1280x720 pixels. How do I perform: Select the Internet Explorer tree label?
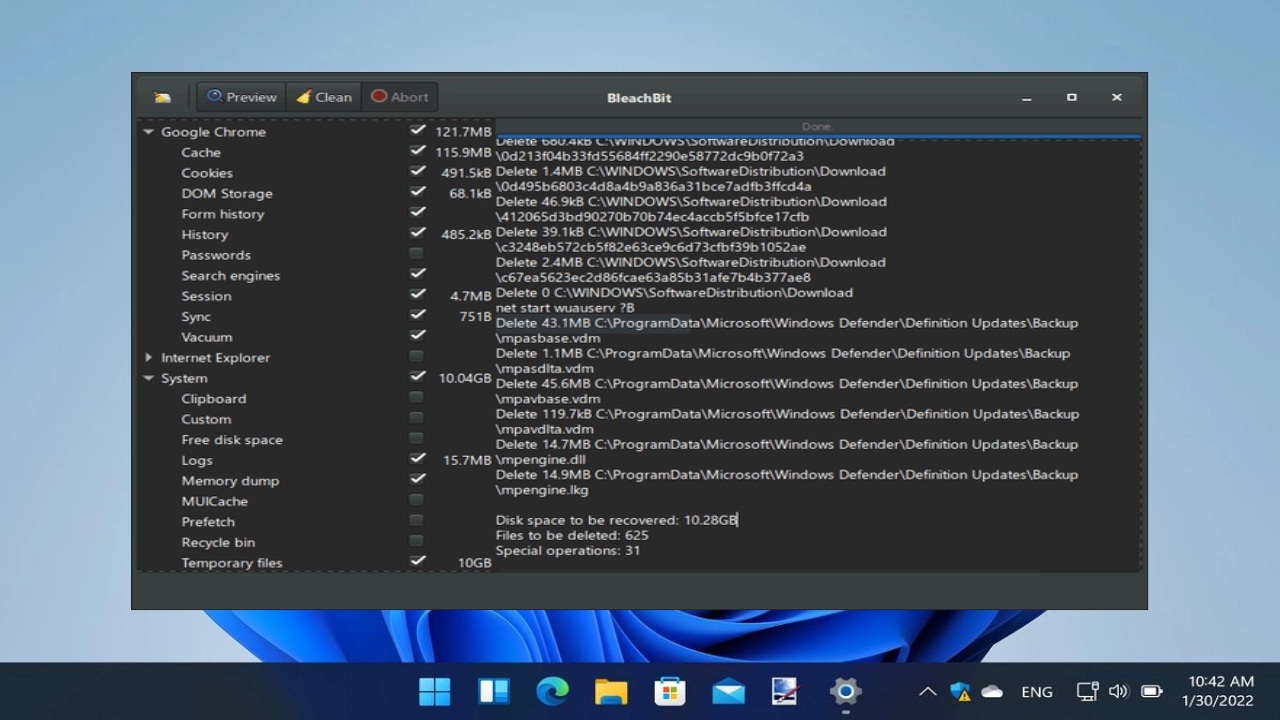(215, 357)
